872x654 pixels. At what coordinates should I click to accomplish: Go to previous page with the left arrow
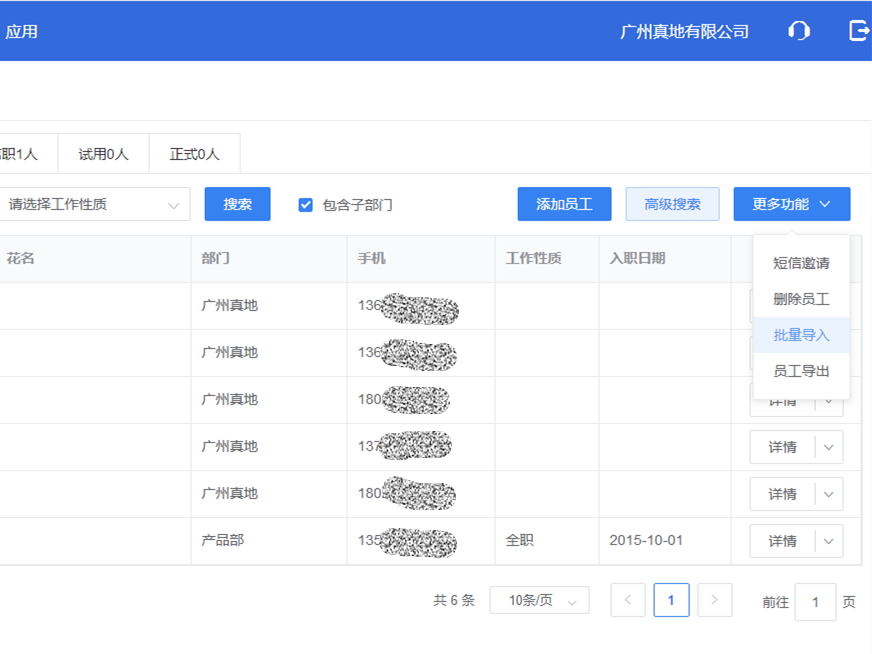pos(628,600)
